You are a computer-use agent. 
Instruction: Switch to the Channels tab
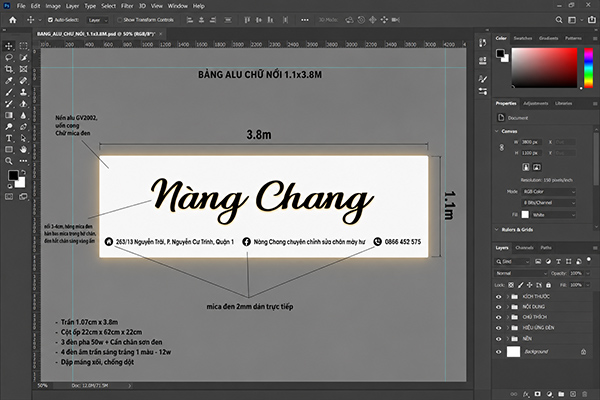pyautogui.click(x=524, y=248)
